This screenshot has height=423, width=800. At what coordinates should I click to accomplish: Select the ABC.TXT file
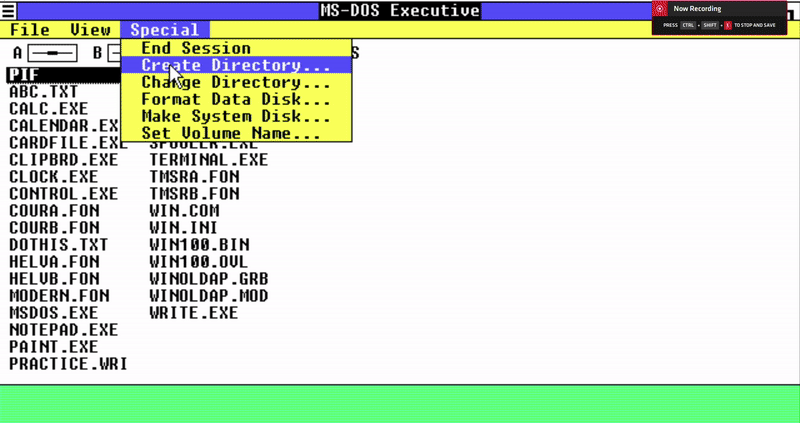[x=43, y=92]
